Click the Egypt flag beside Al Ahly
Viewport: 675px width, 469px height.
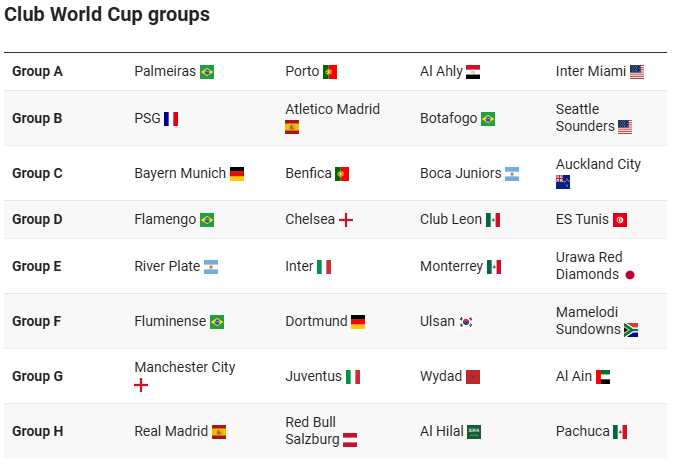[x=473, y=72]
